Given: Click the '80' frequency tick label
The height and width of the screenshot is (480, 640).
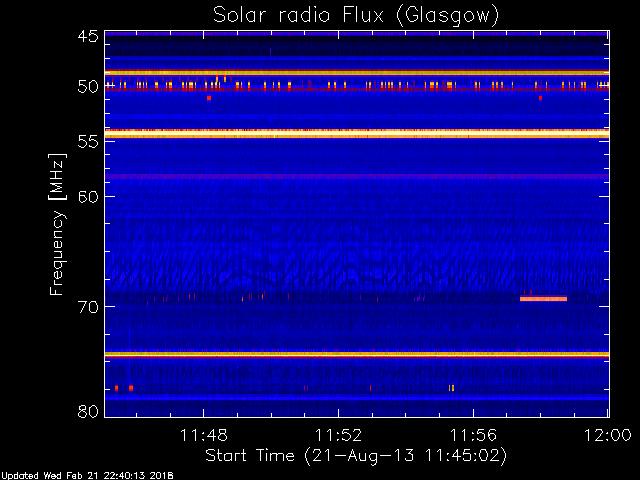Looking at the screenshot, I should click(x=88, y=411).
